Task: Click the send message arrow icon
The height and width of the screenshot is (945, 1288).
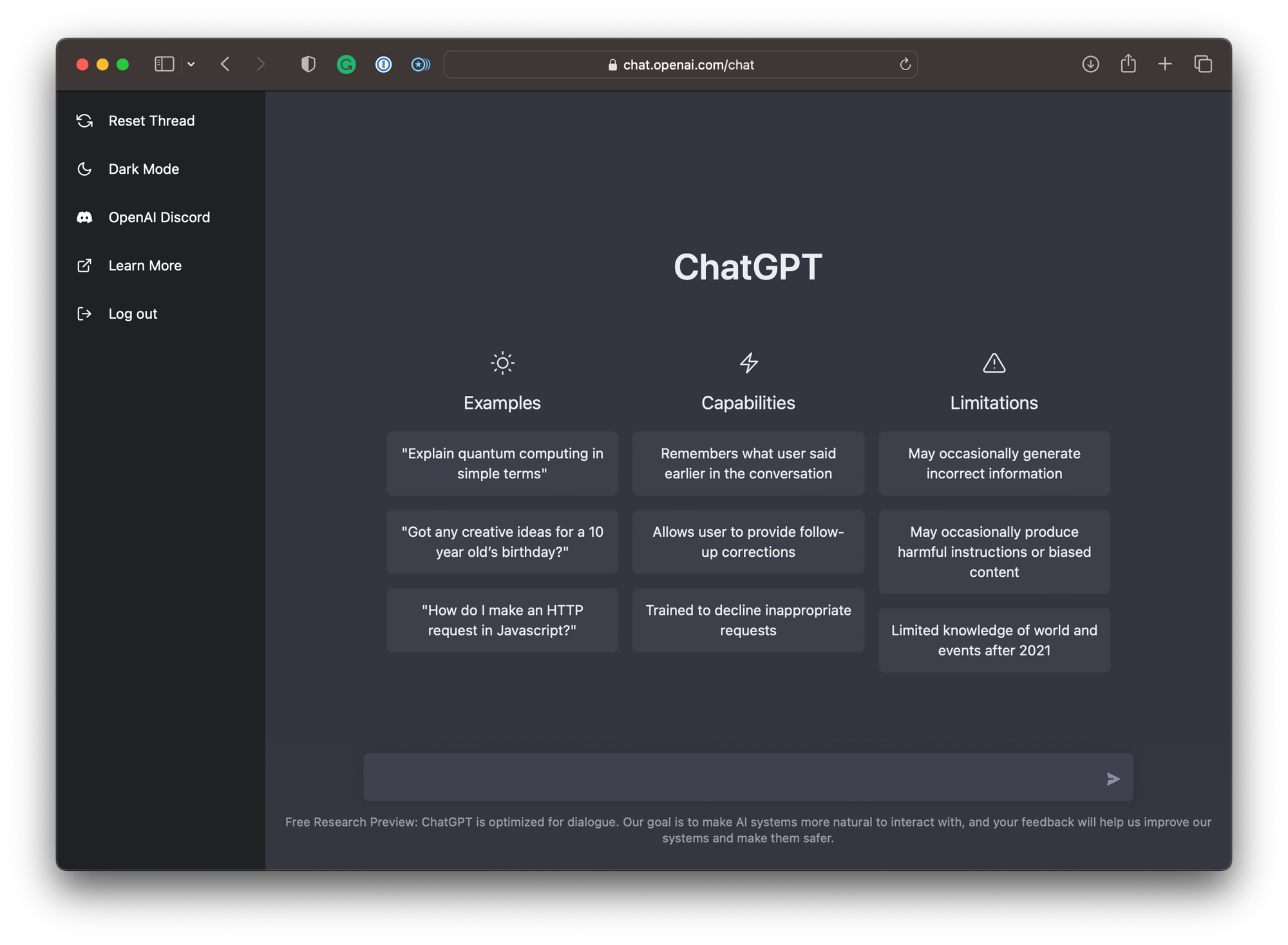Action: [1113, 779]
